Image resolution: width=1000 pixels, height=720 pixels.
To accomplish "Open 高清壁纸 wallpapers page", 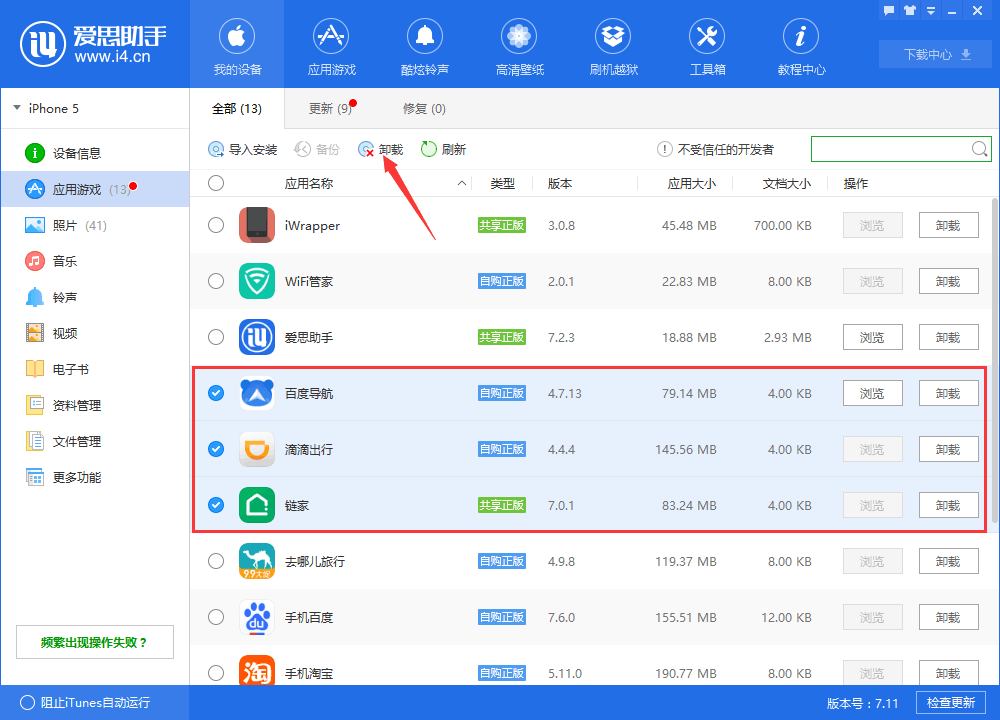I will pos(519,45).
